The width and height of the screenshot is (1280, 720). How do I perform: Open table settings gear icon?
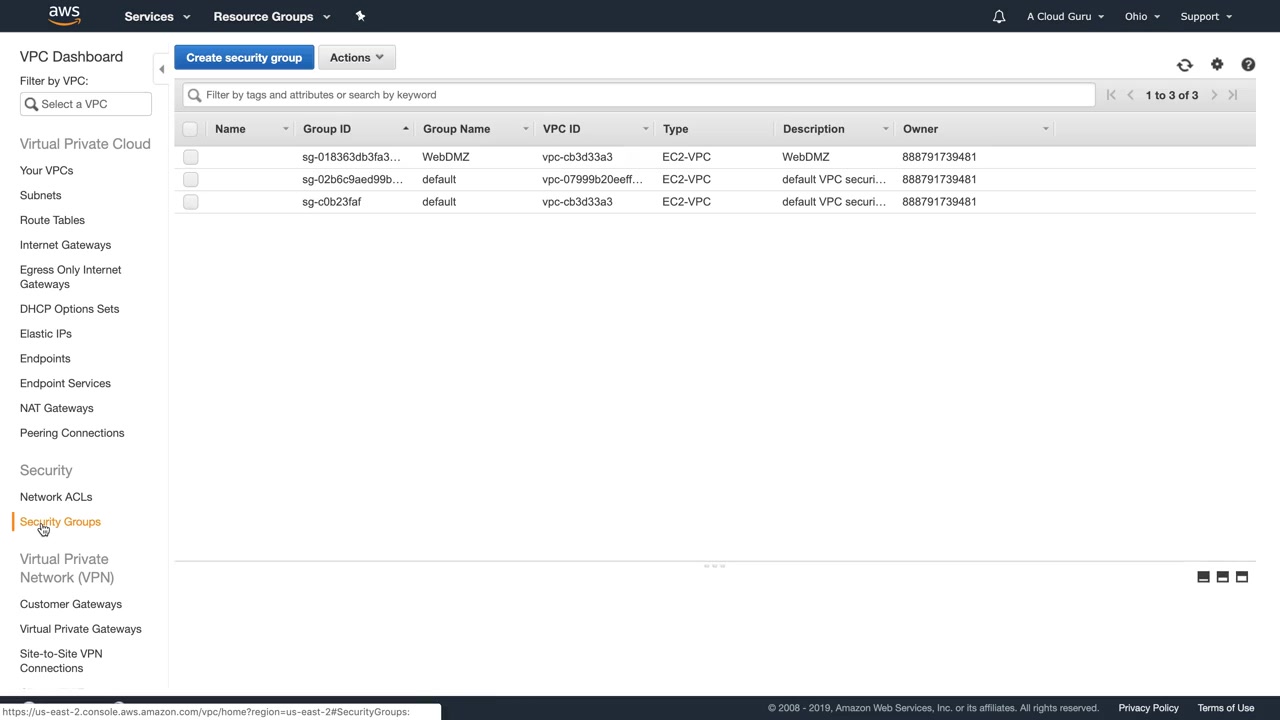(x=1217, y=65)
